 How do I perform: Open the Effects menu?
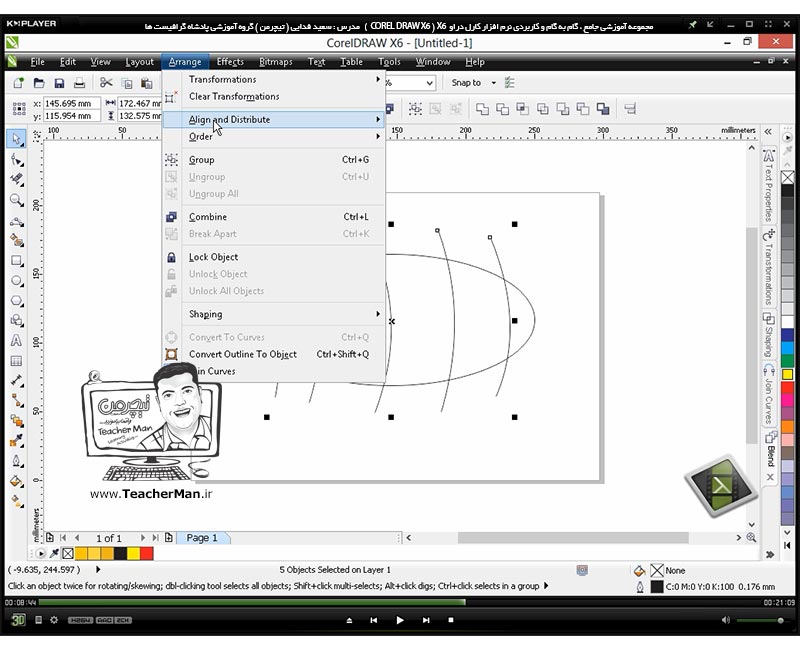coord(230,62)
